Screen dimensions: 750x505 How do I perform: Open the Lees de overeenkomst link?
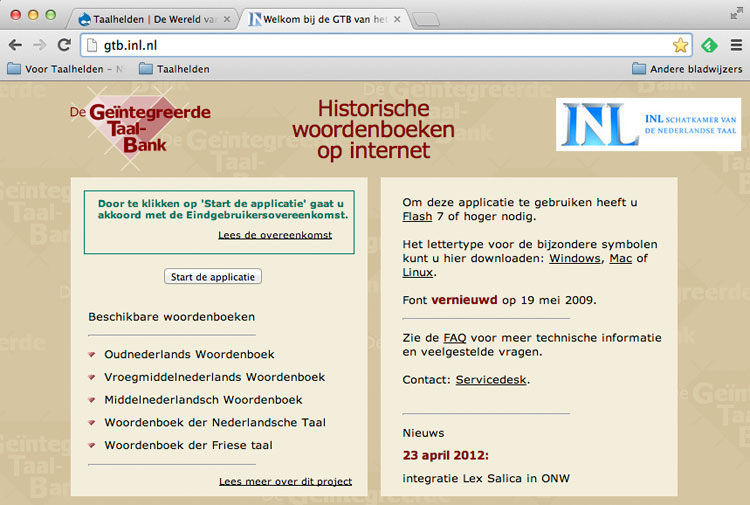[275, 235]
